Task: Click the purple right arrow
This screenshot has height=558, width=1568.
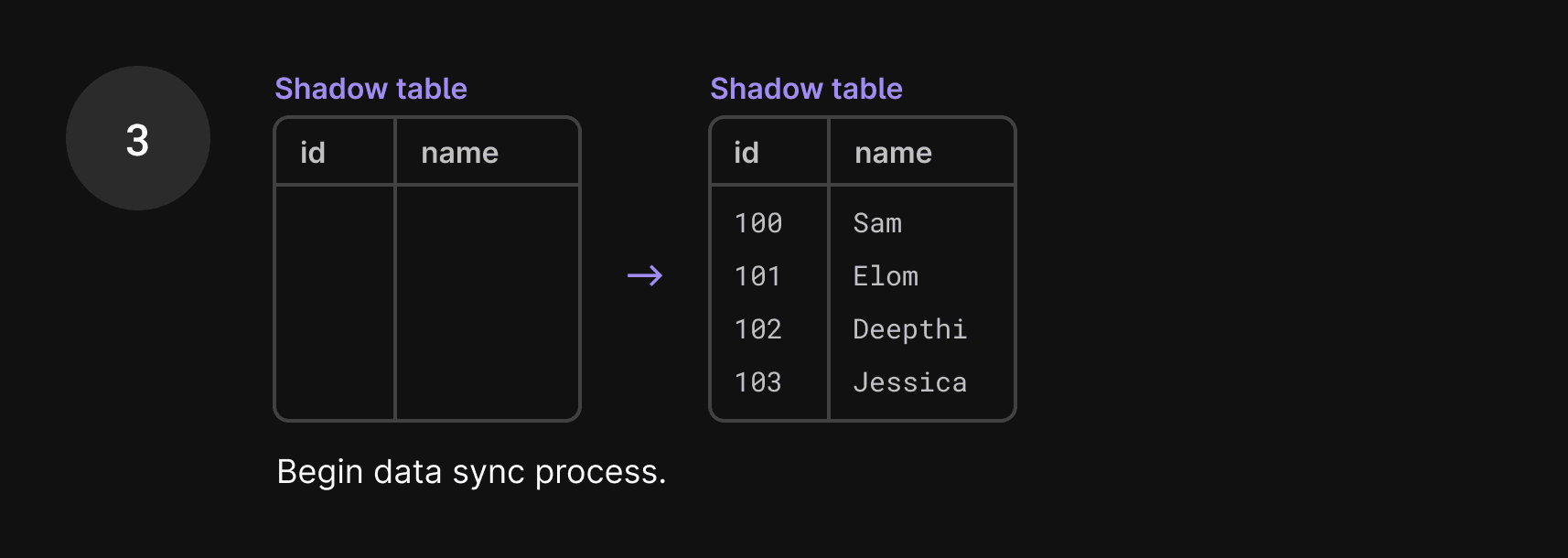Action: pos(645,275)
